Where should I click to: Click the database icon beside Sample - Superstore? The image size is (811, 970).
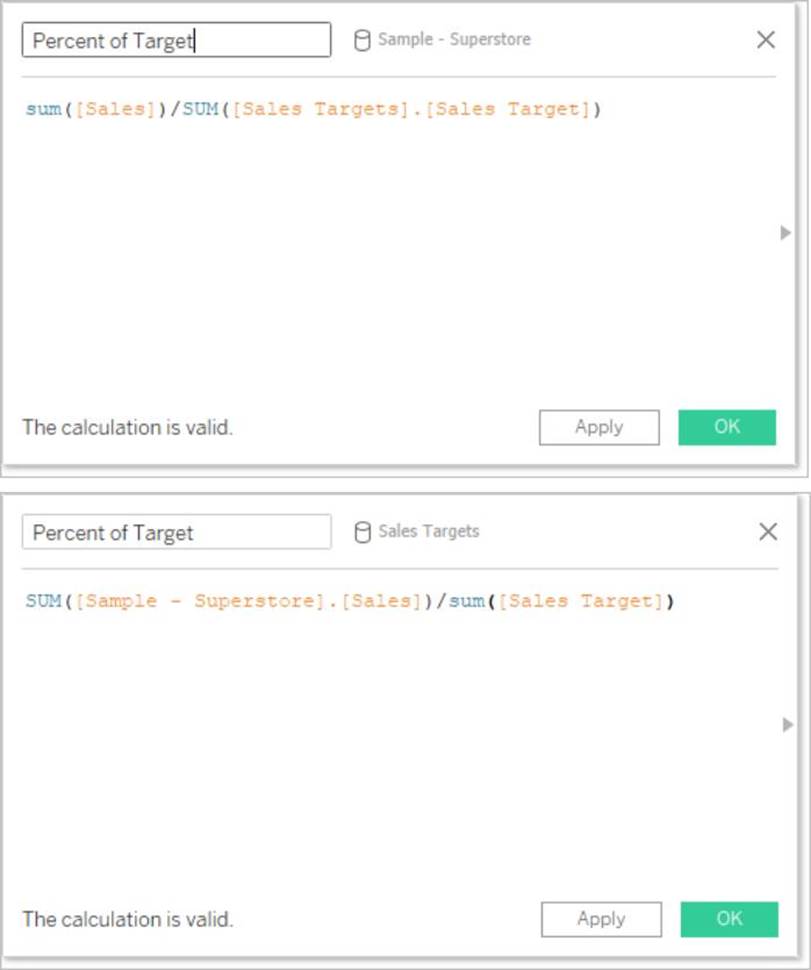click(x=362, y=40)
